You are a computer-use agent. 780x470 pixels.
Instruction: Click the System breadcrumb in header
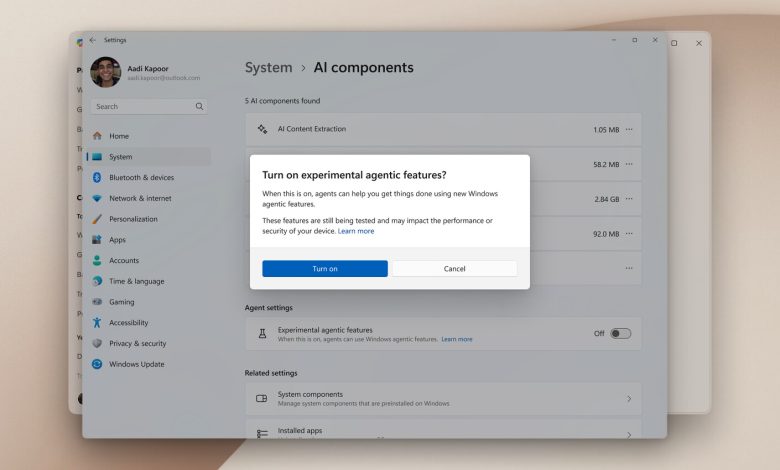pos(268,68)
